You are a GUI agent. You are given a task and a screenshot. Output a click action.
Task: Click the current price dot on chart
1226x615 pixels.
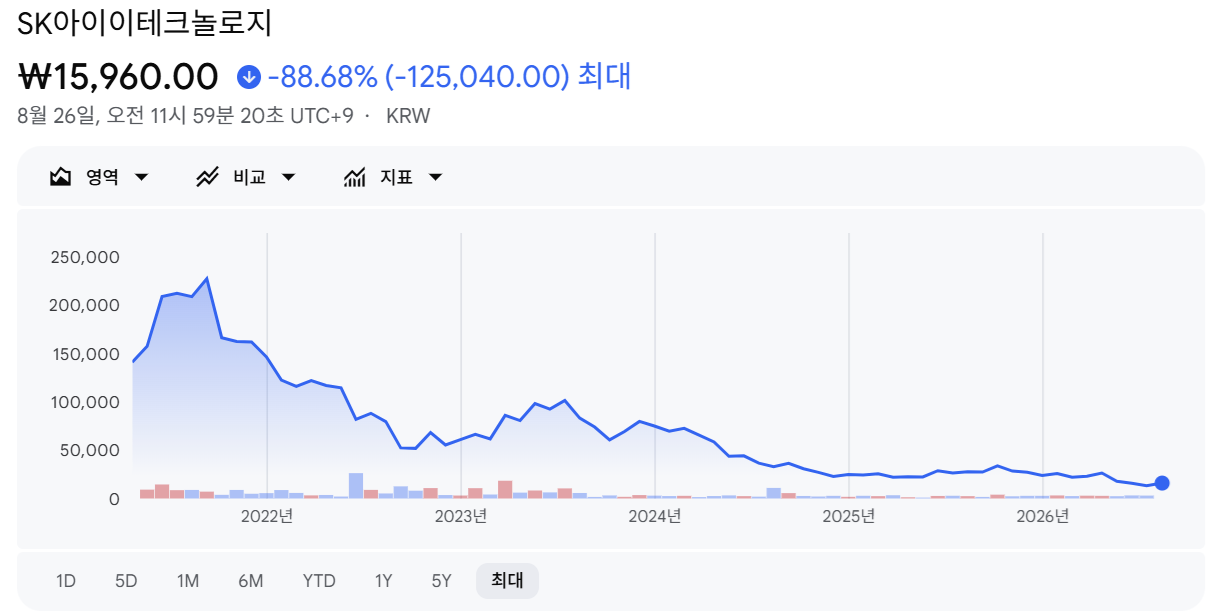pyautogui.click(x=1162, y=483)
